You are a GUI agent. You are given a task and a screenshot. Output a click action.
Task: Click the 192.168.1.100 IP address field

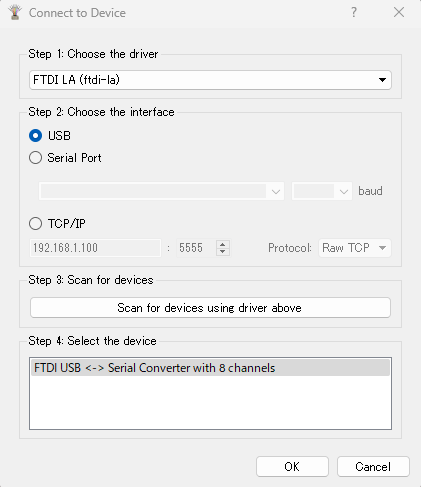coord(95,248)
